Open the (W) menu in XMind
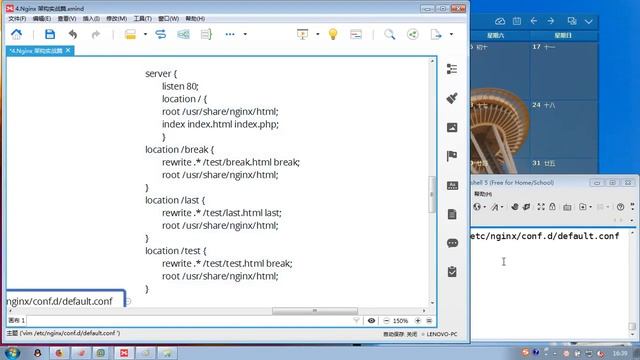640x360 pixels. (168, 19)
